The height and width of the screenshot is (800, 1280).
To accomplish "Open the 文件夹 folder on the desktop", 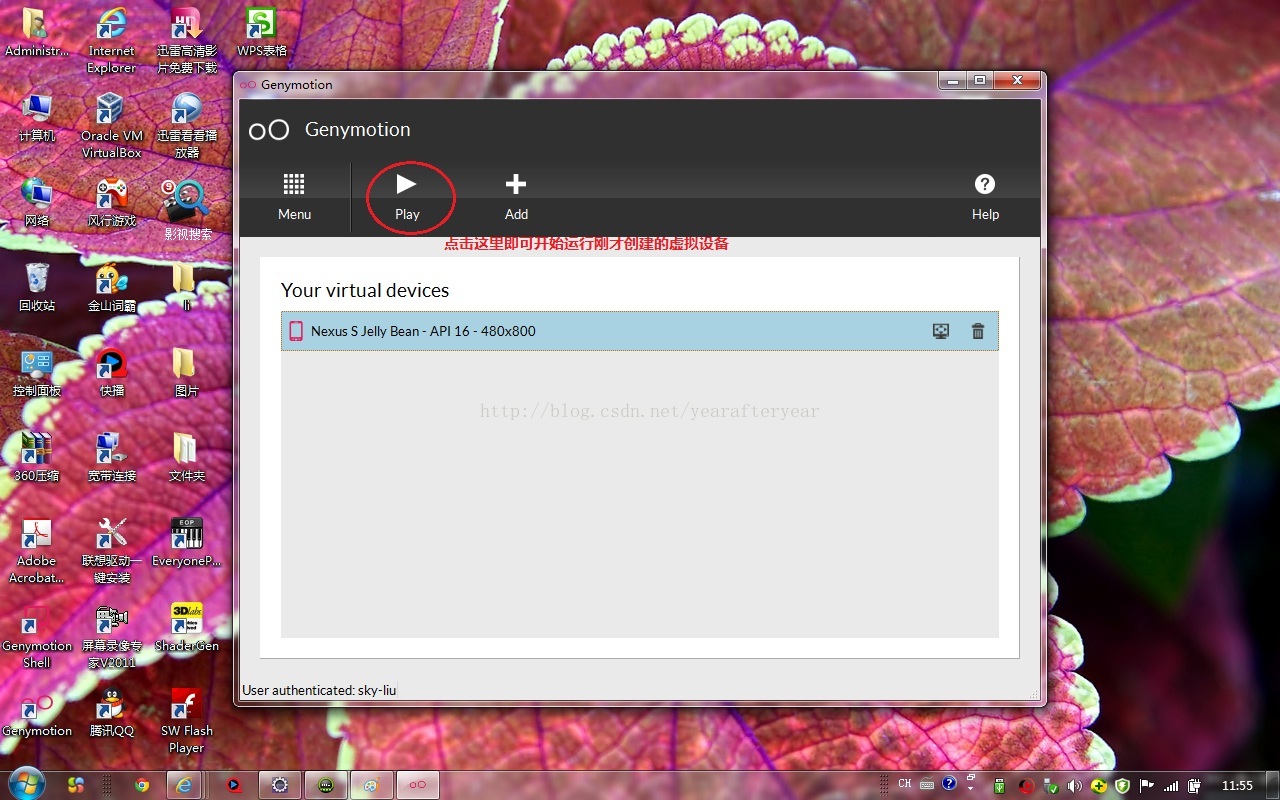I will (186, 458).
